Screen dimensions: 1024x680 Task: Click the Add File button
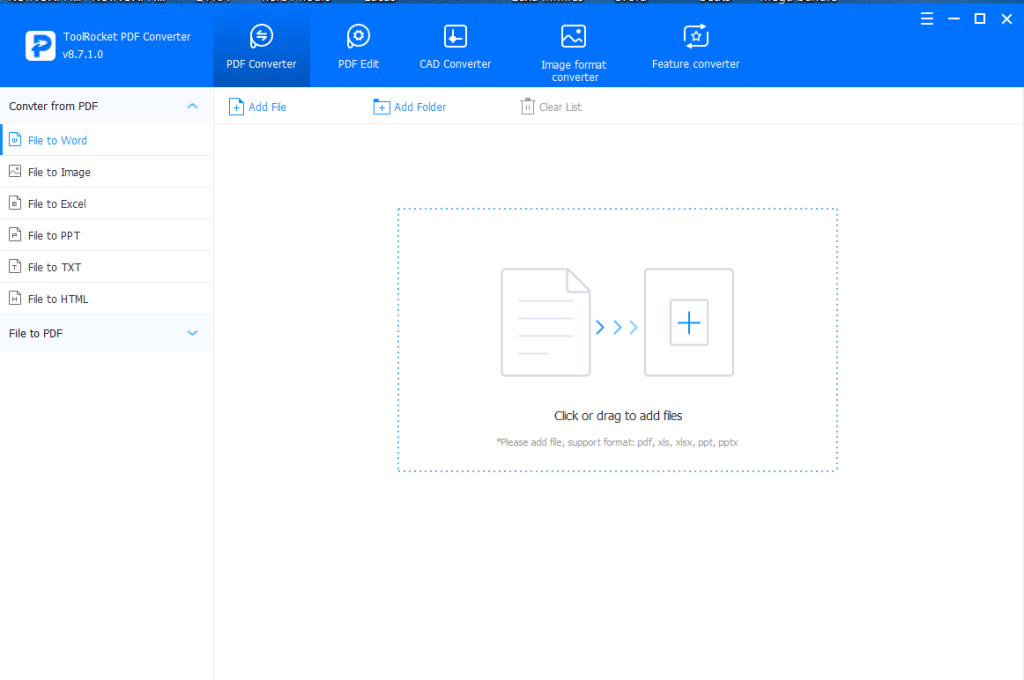pos(257,106)
